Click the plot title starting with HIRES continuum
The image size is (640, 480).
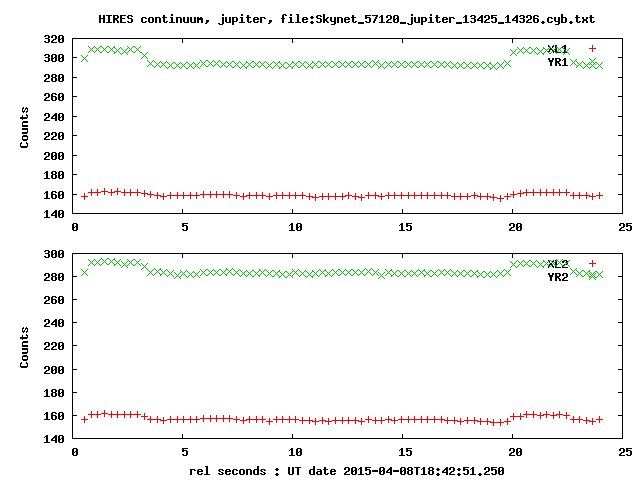pos(347,19)
